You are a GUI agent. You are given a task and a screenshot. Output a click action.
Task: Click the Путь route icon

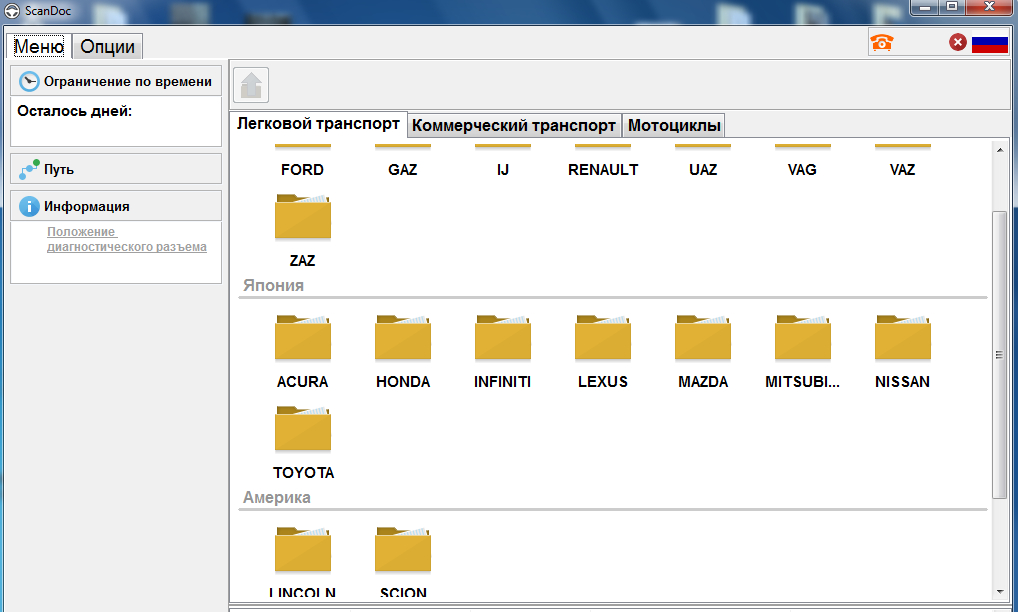[29, 169]
